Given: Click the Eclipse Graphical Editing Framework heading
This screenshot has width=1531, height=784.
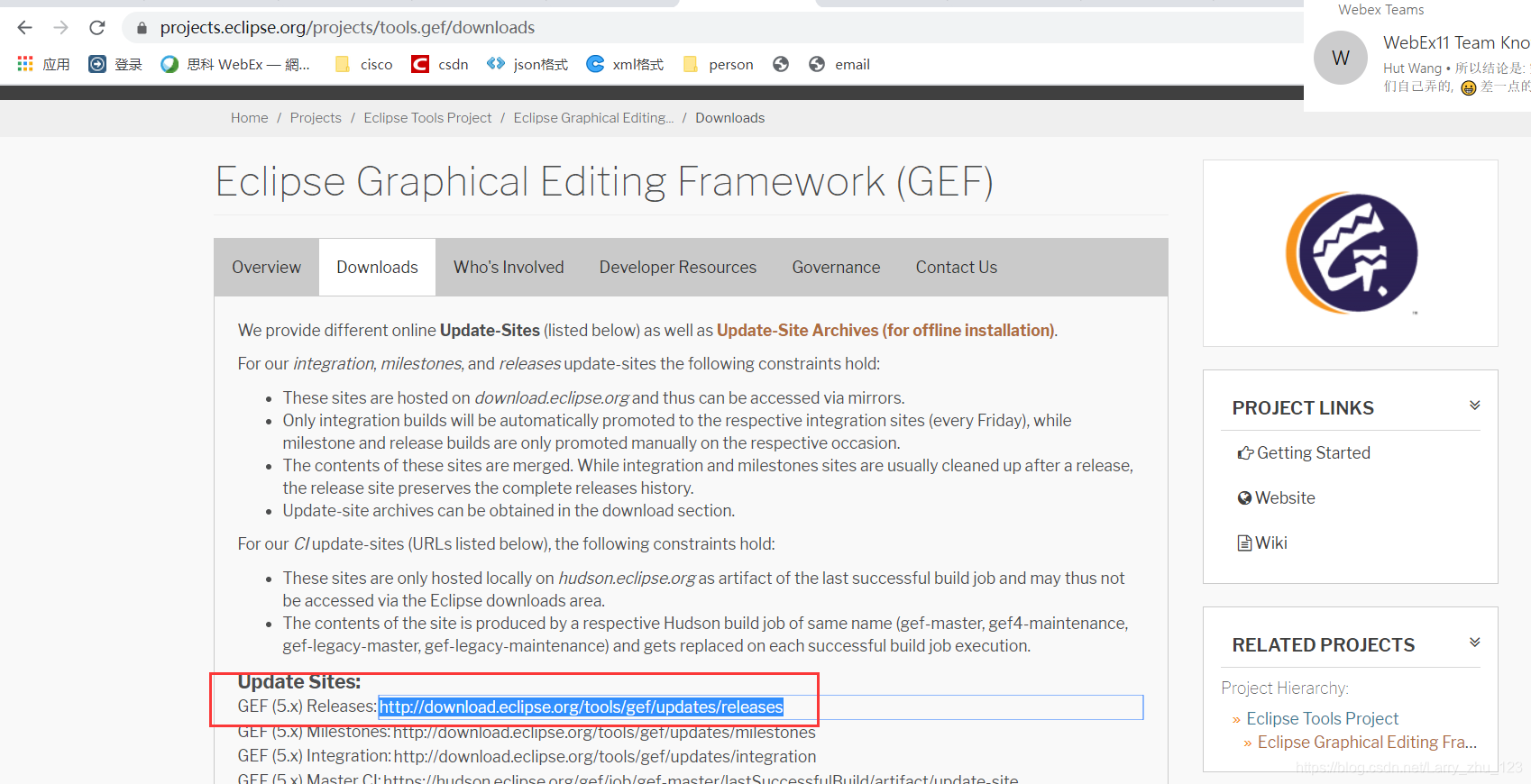Looking at the screenshot, I should pyautogui.click(x=604, y=182).
